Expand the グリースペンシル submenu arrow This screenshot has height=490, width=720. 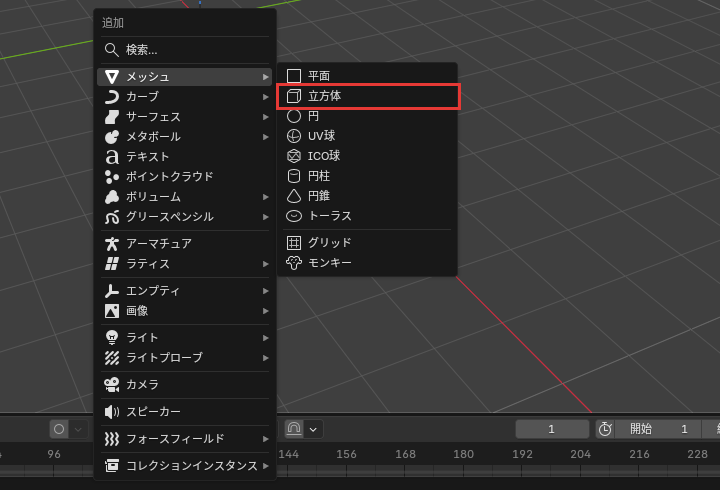[265, 217]
